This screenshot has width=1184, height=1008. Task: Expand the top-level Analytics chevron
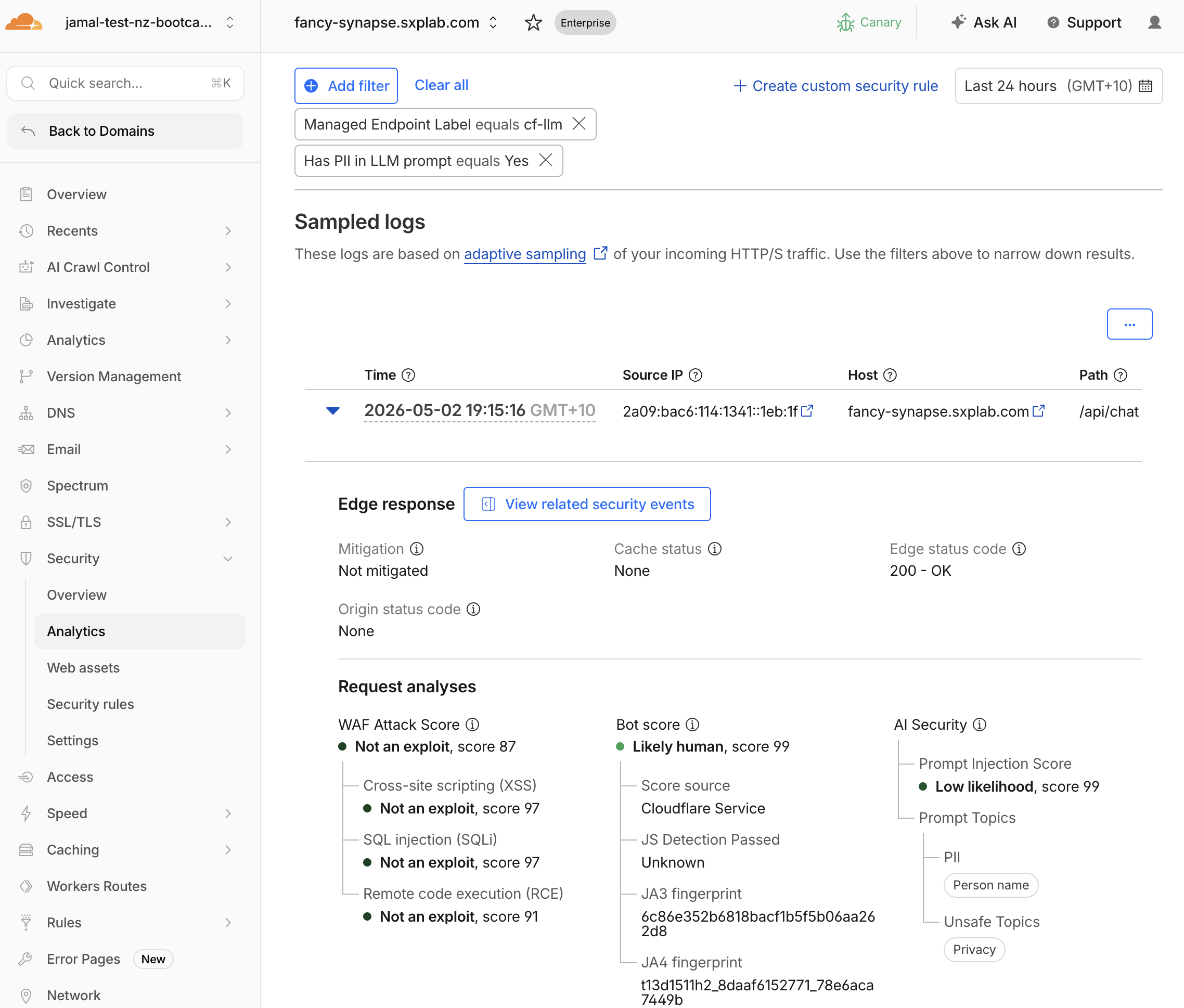pos(228,340)
